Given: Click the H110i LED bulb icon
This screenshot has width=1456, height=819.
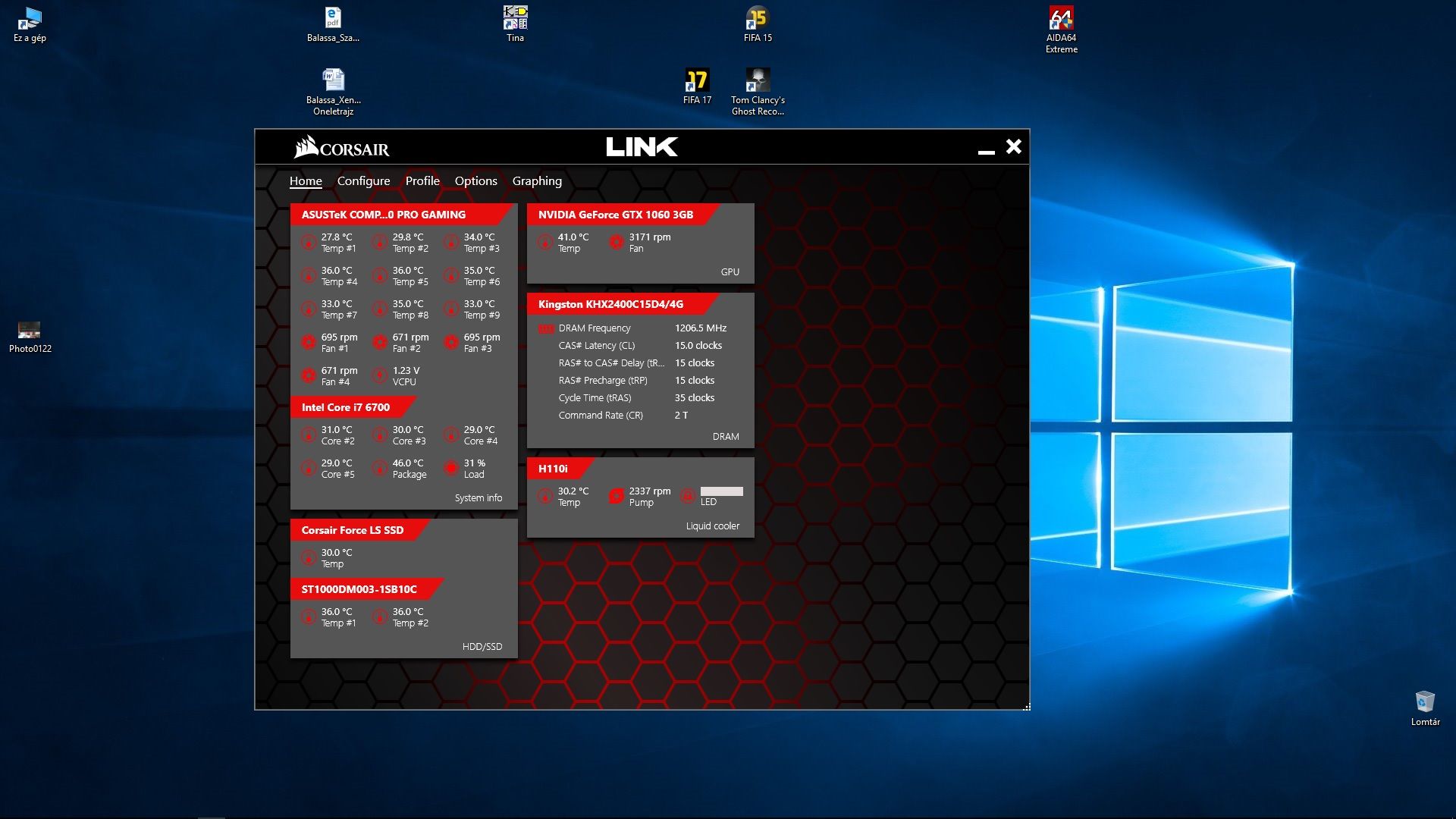Looking at the screenshot, I should coord(688,497).
